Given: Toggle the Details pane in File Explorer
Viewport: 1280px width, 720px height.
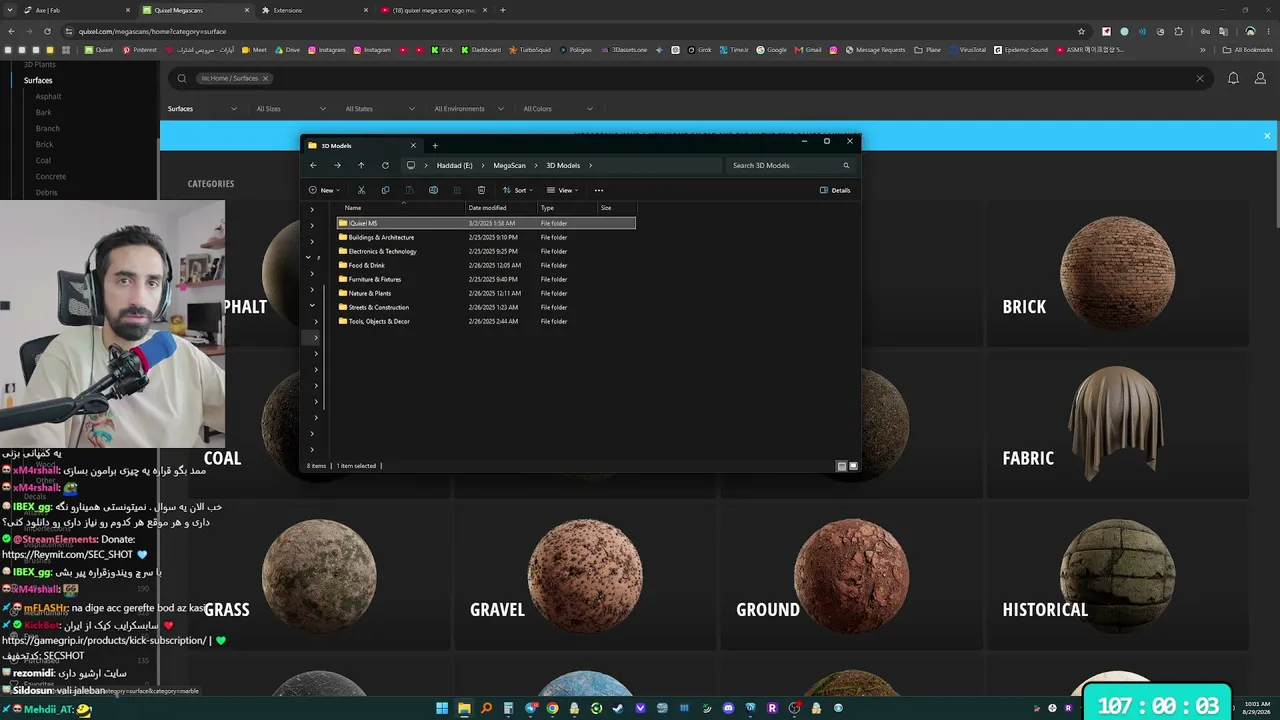Looking at the screenshot, I should (835, 190).
